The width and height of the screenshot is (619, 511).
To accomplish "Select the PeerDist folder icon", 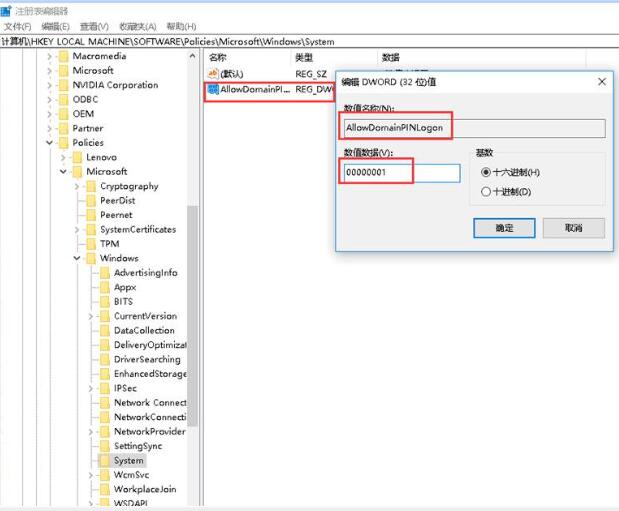I will [91, 201].
